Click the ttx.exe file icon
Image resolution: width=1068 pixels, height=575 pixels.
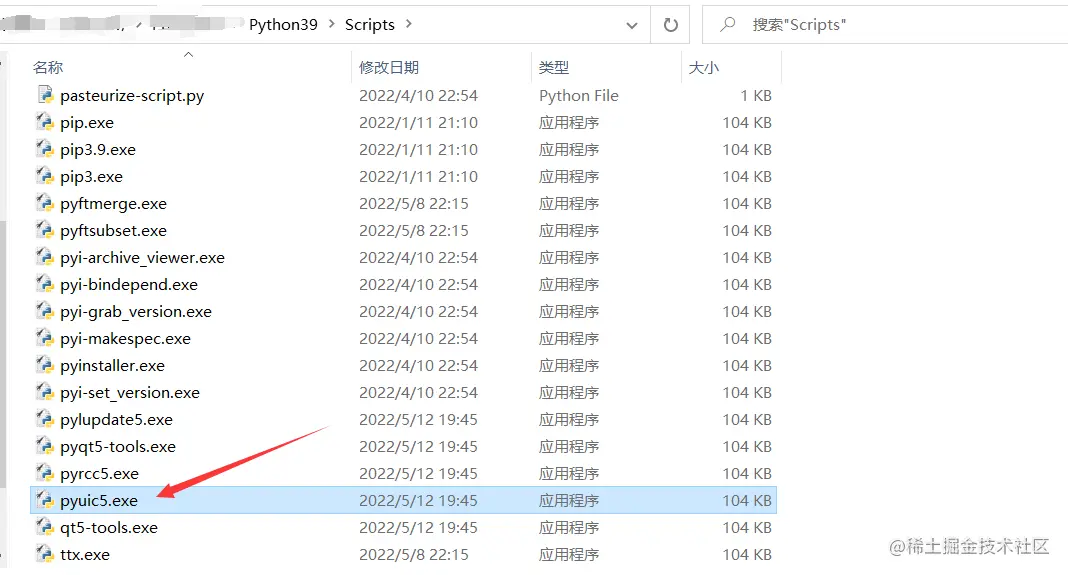tap(45, 554)
